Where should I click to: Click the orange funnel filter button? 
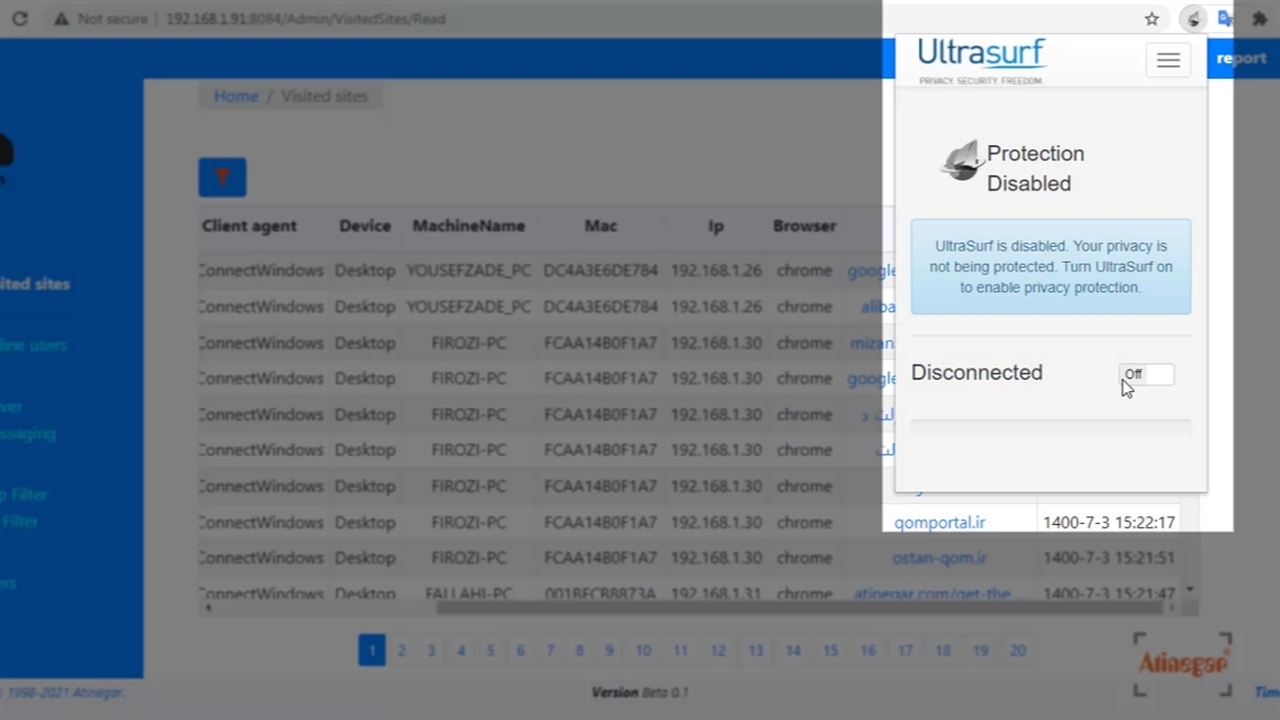point(222,177)
